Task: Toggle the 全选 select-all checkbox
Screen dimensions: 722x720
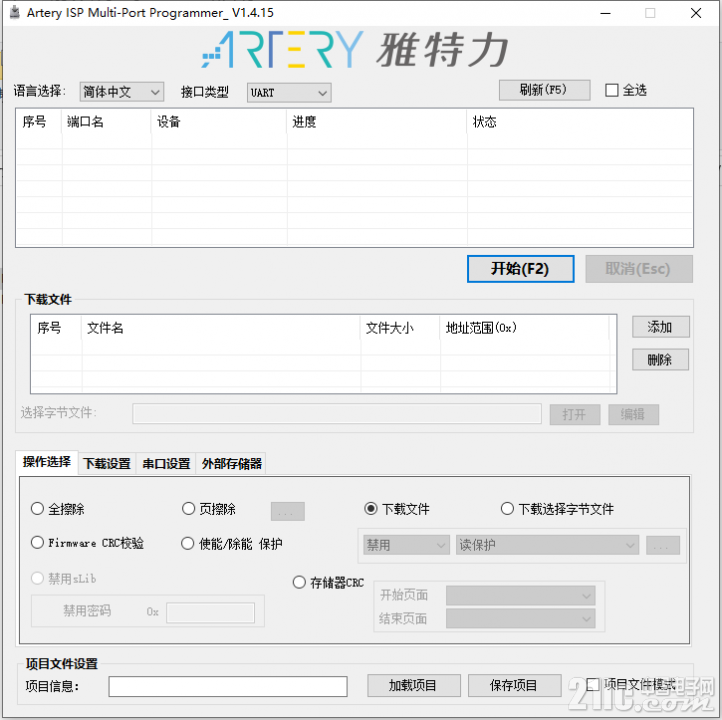Action: click(x=612, y=90)
